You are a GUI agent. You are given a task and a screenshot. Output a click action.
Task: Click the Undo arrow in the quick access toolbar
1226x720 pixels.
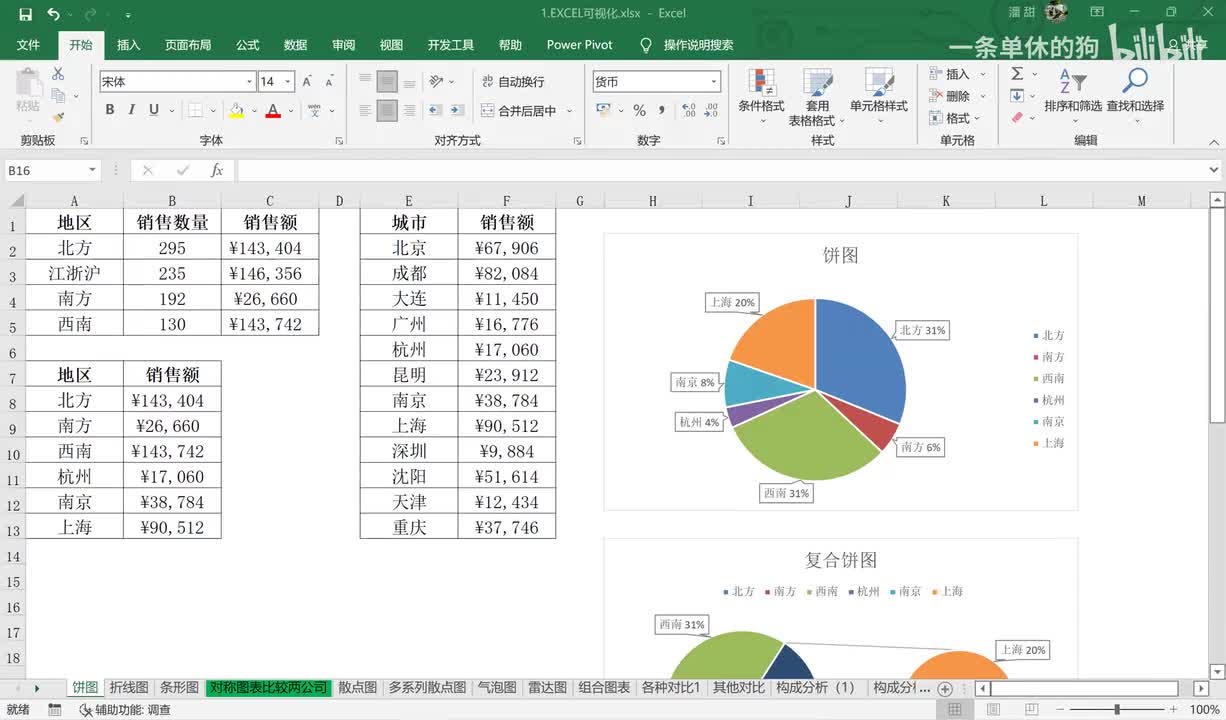click(x=53, y=14)
